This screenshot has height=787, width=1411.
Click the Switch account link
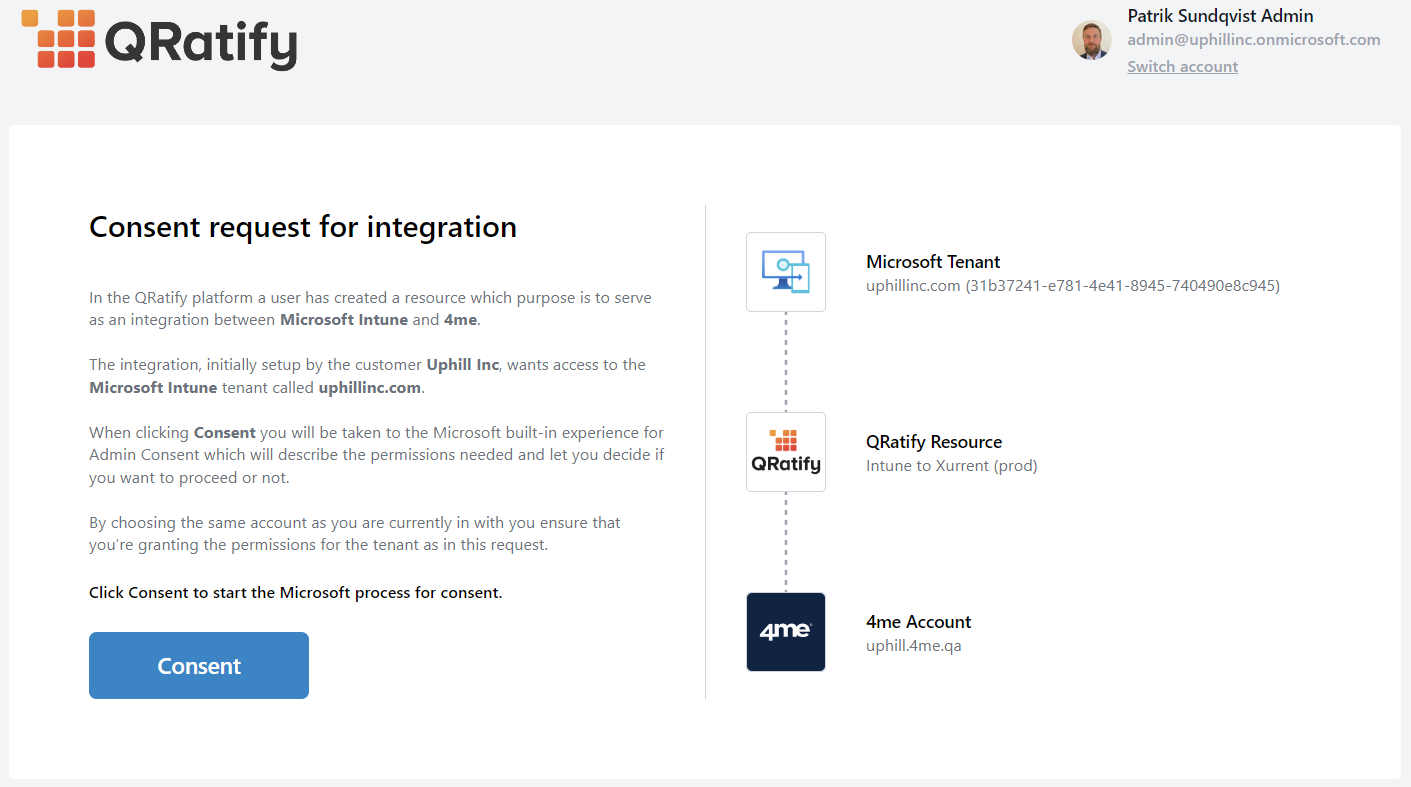[1182, 67]
